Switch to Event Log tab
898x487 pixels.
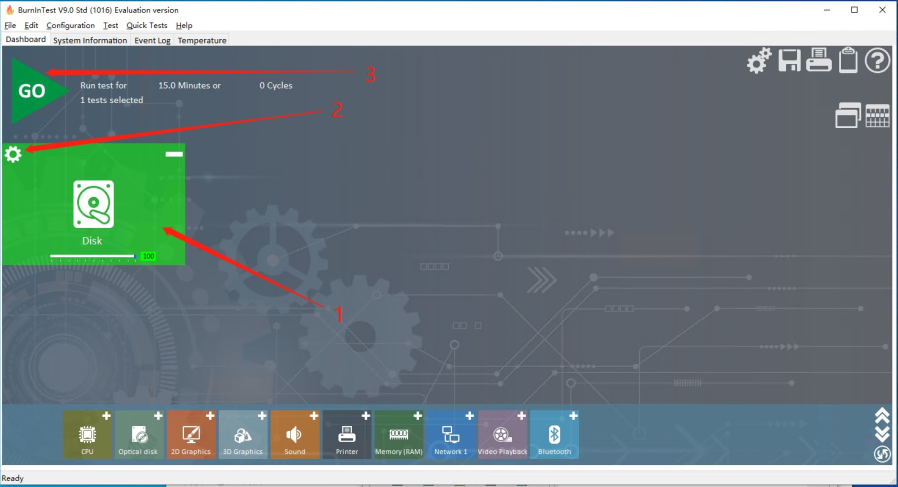152,40
